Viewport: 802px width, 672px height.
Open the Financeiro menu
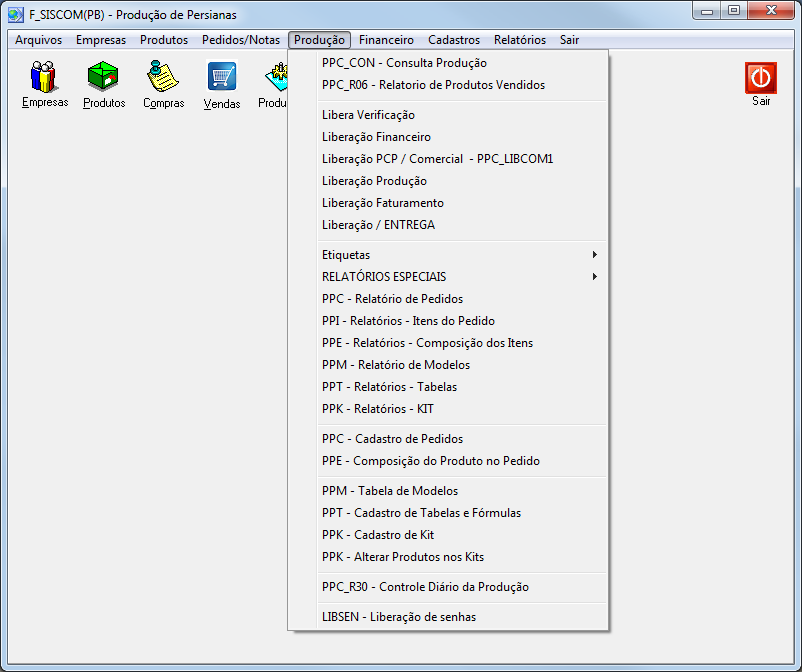click(386, 40)
